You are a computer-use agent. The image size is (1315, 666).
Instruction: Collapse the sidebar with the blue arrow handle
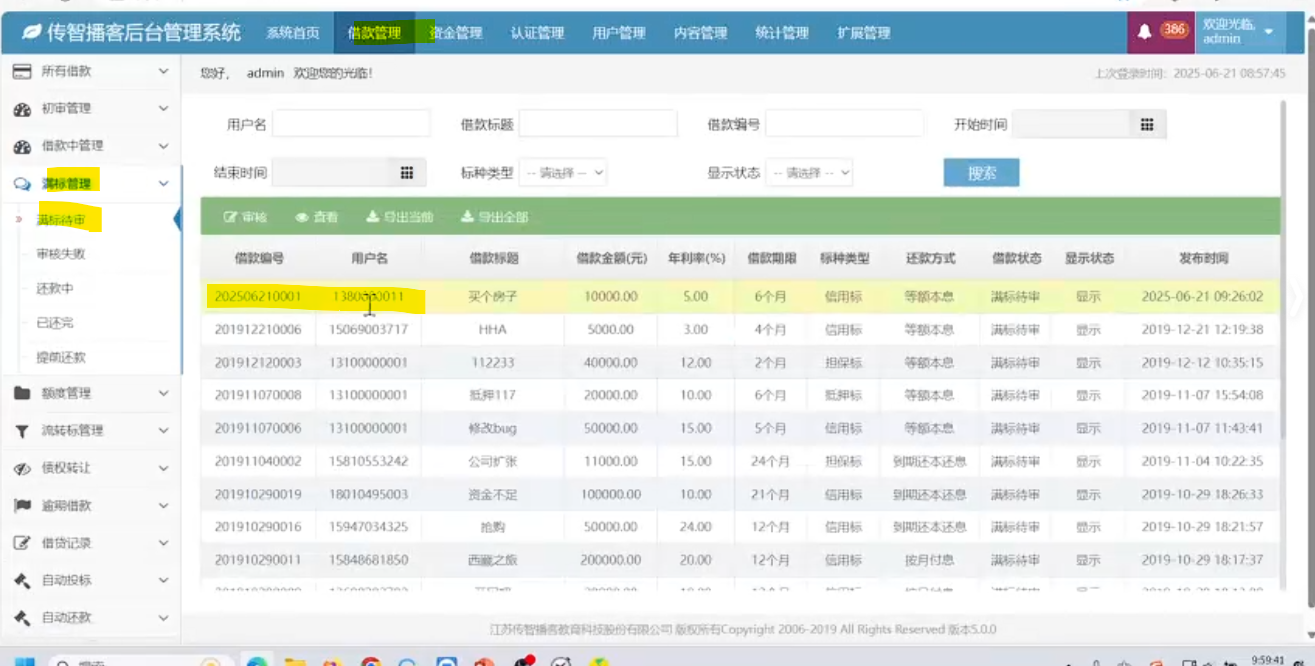coord(178,219)
